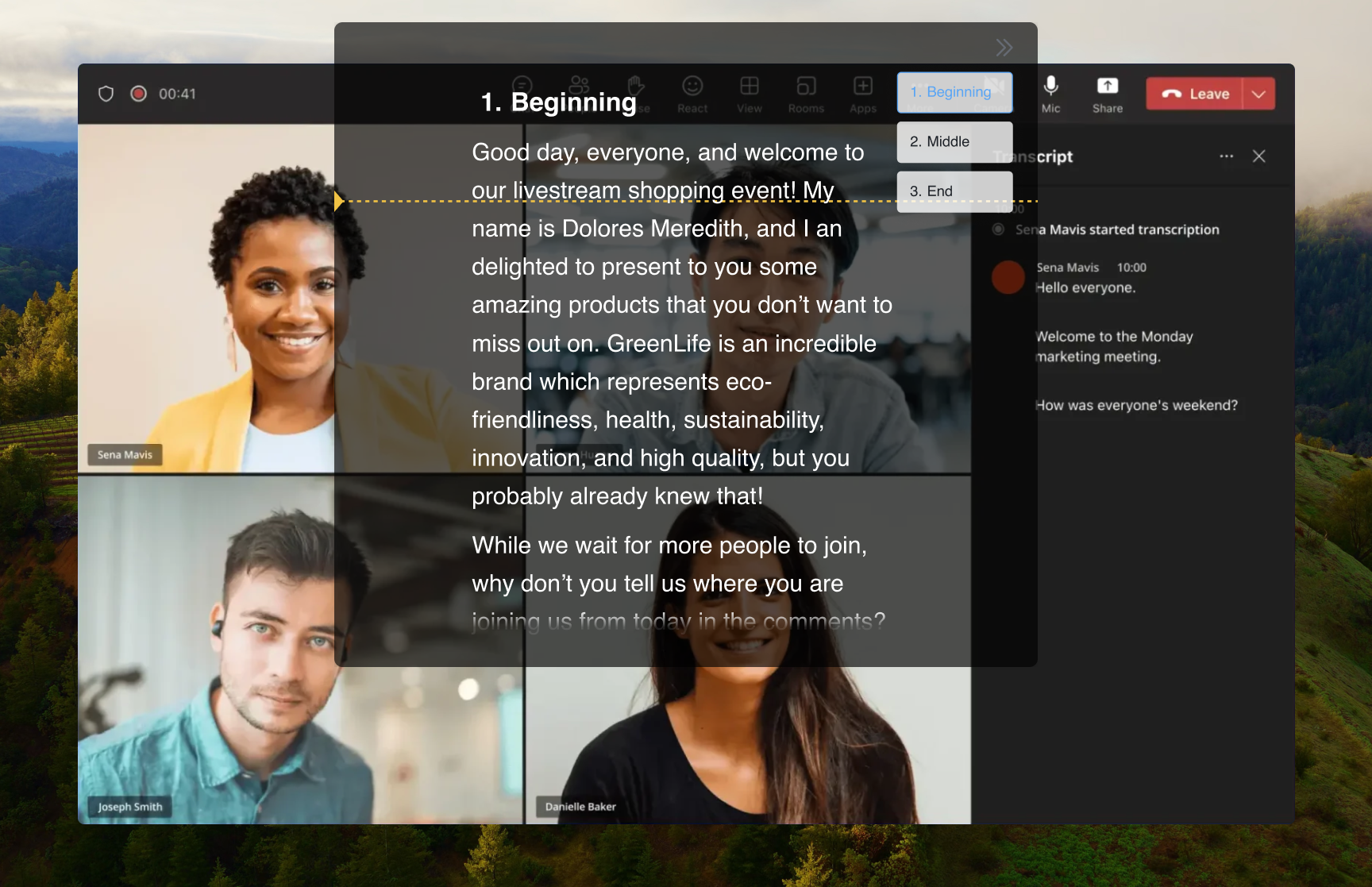1372x887 pixels.
Task: Expand the Leave options dropdown arrow
Action: pyautogui.click(x=1258, y=94)
